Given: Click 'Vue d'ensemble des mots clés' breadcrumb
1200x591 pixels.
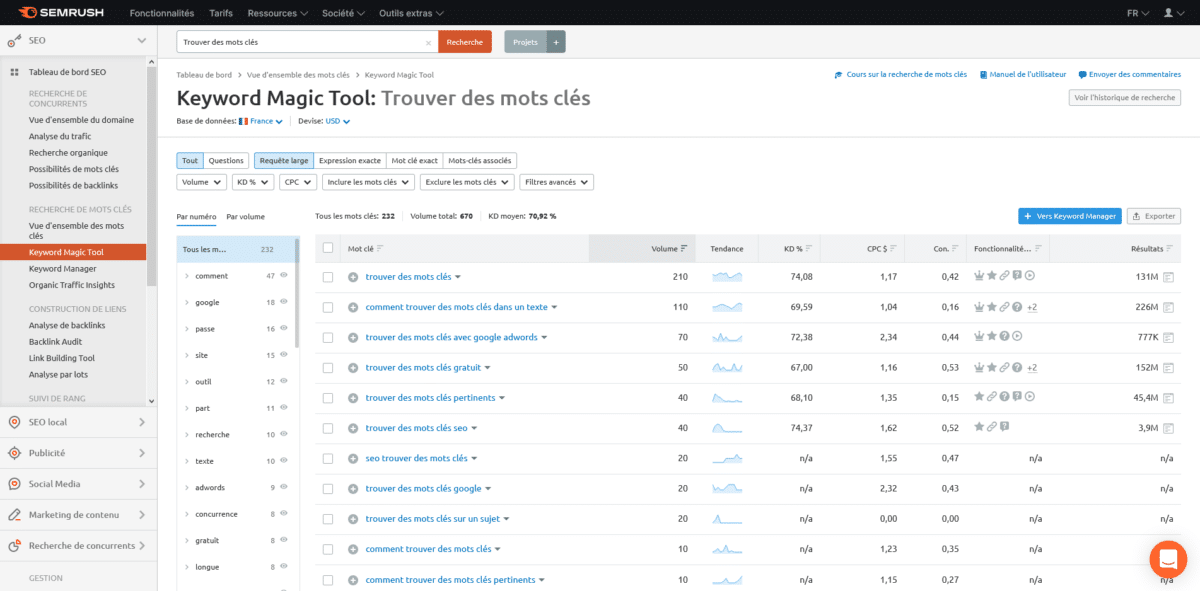Looking at the screenshot, I should 298,75.
